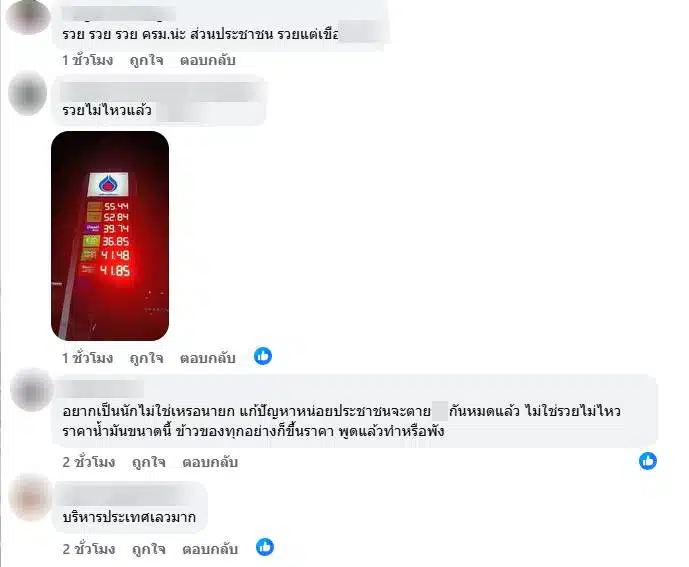The width and height of the screenshot is (689, 567).
Task: Open the first commenter's blurred profile avatar
Action: tap(28, 16)
